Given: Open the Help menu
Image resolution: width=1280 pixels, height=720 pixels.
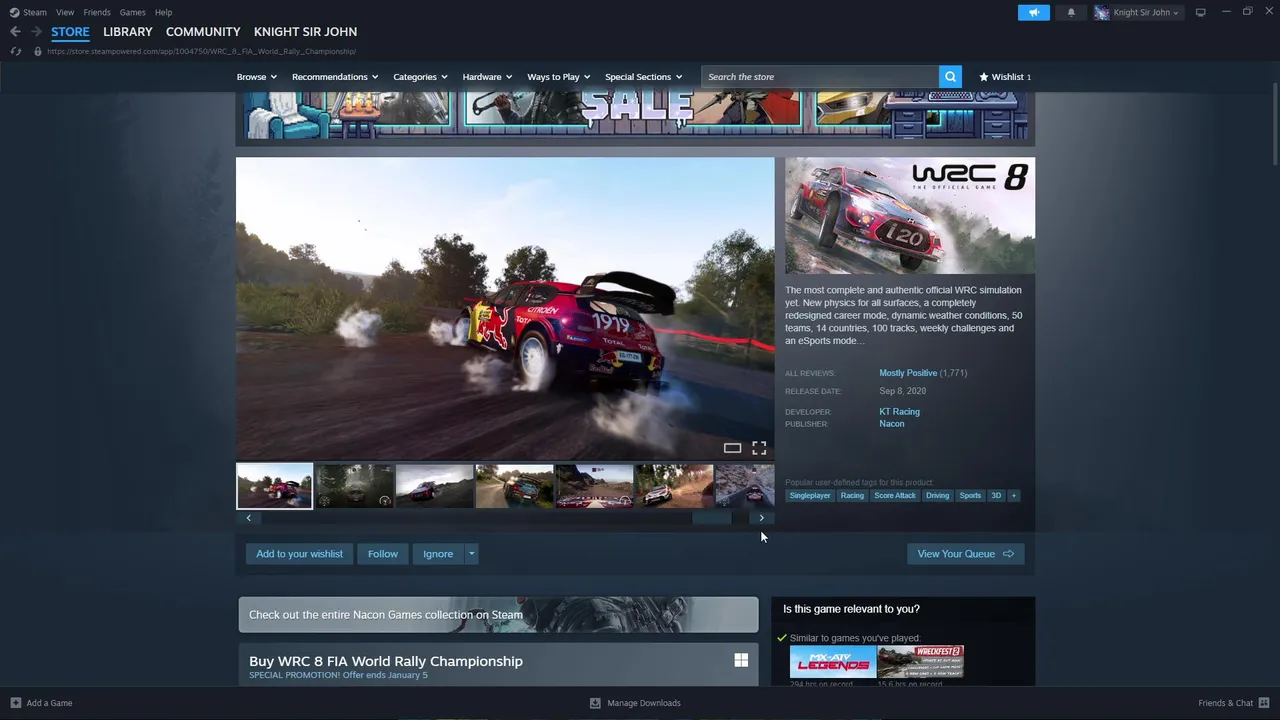Looking at the screenshot, I should (163, 12).
